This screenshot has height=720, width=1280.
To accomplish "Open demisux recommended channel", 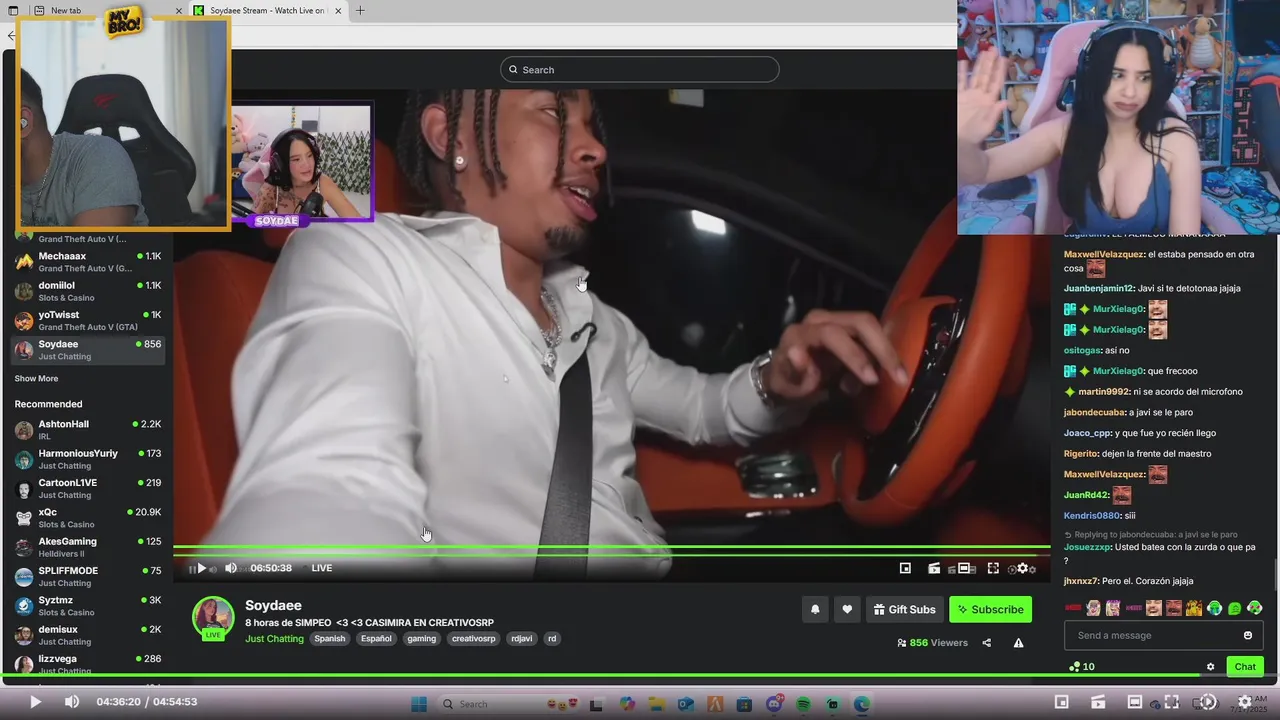I will 87,635.
